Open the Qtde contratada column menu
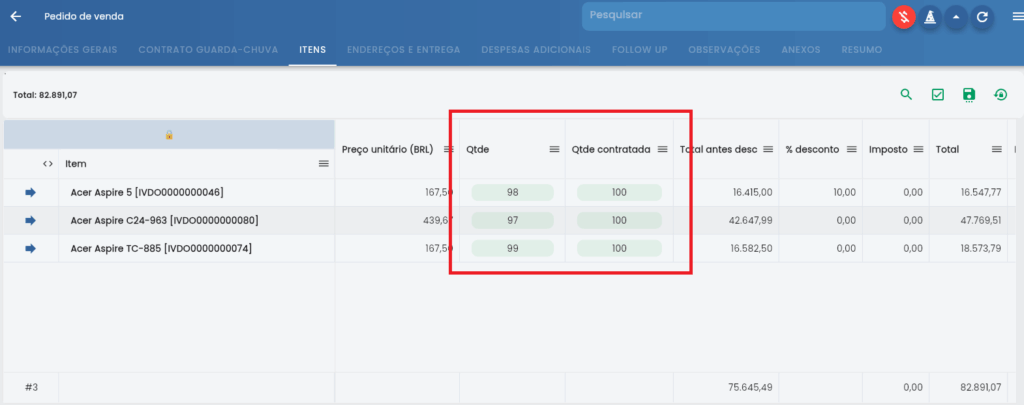The width and height of the screenshot is (1024, 405). click(x=662, y=149)
